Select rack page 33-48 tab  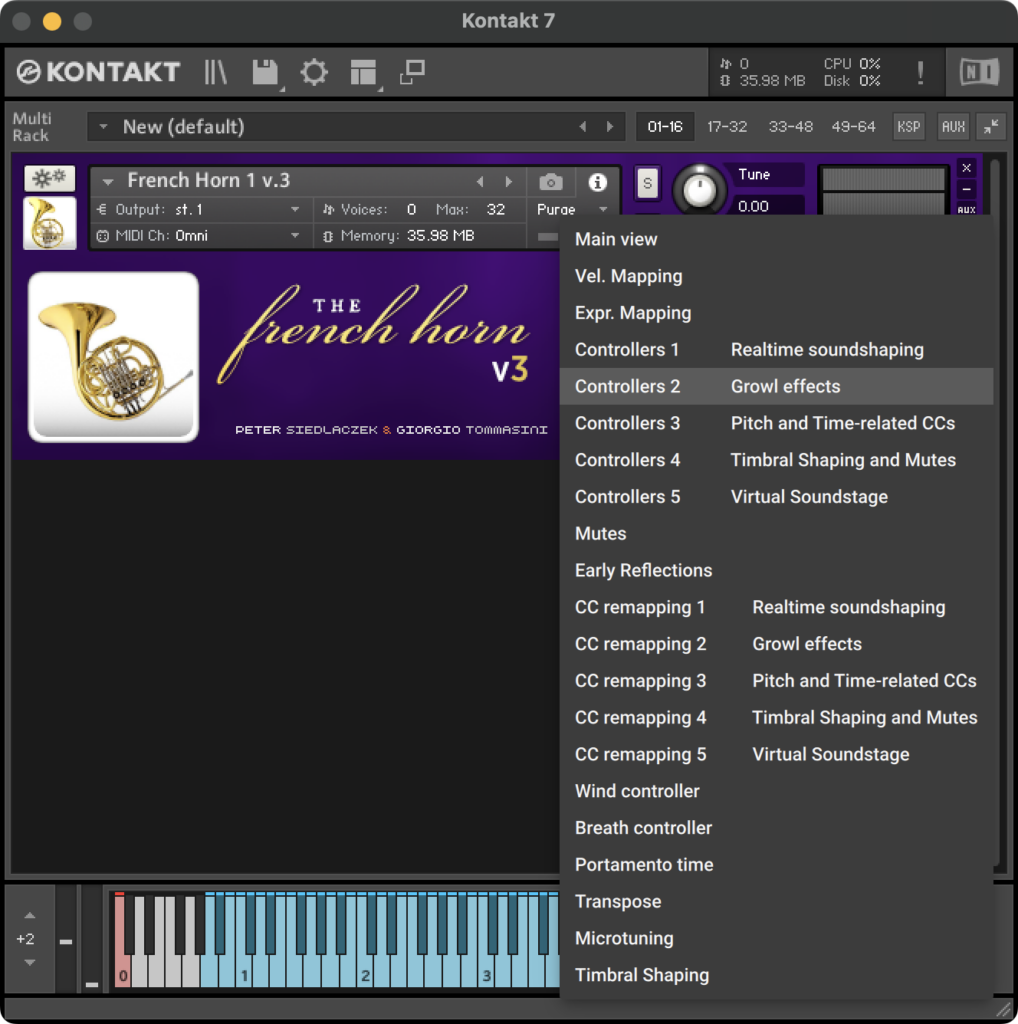[790, 127]
